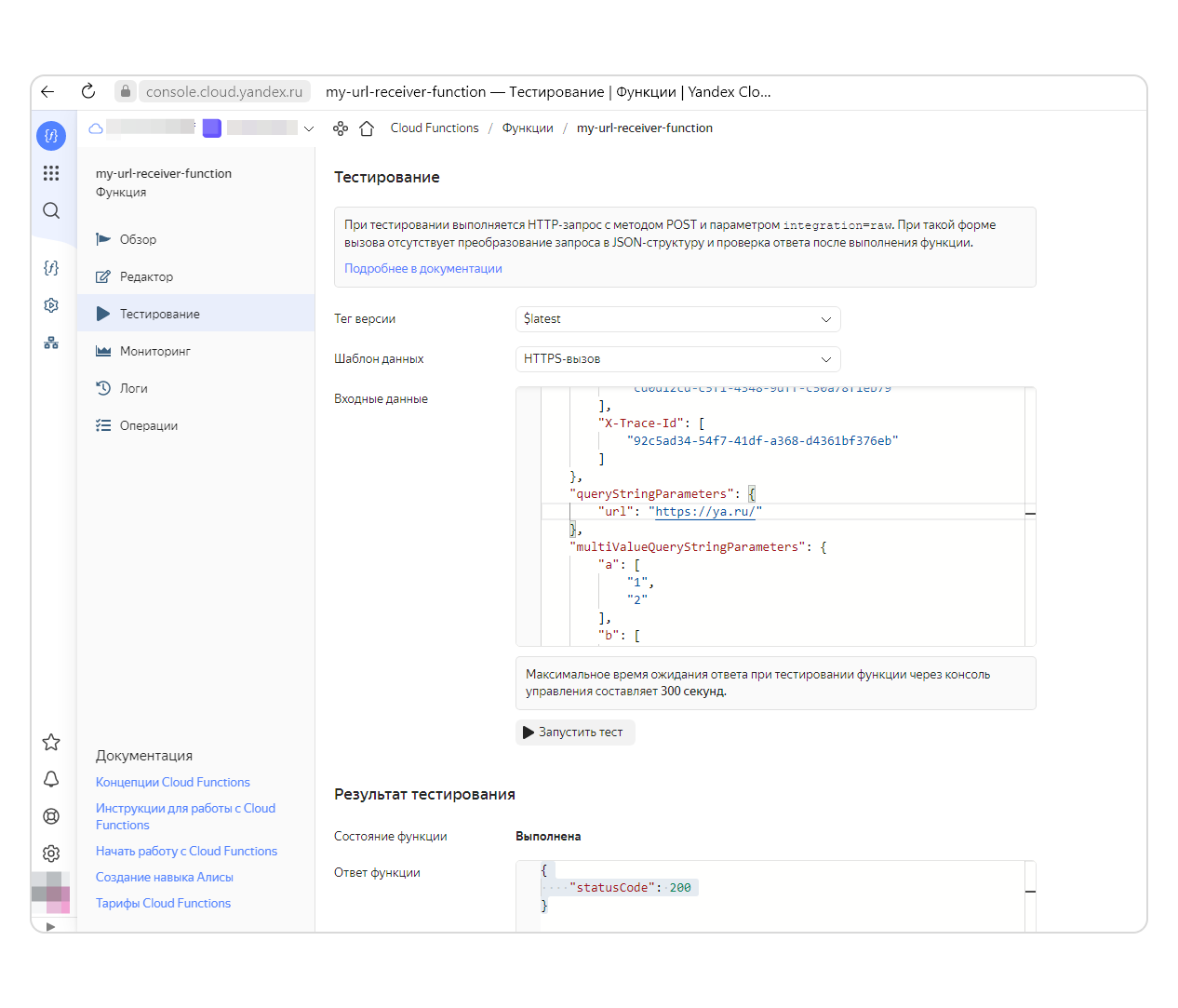1178x1008 pixels.
Task: Click the https://ya.ru/ value in input data
Action: pyautogui.click(x=705, y=512)
